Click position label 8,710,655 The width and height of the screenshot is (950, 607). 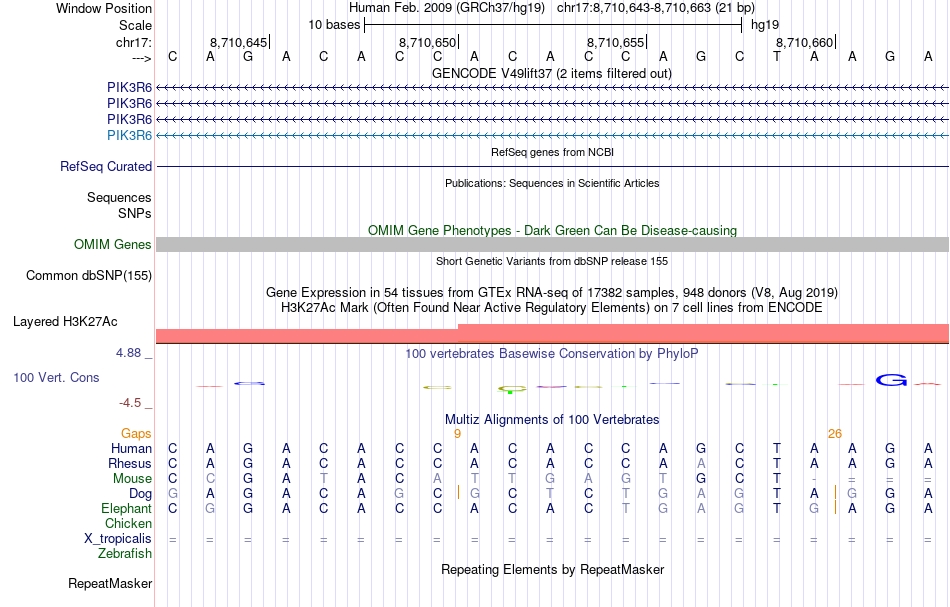point(615,42)
